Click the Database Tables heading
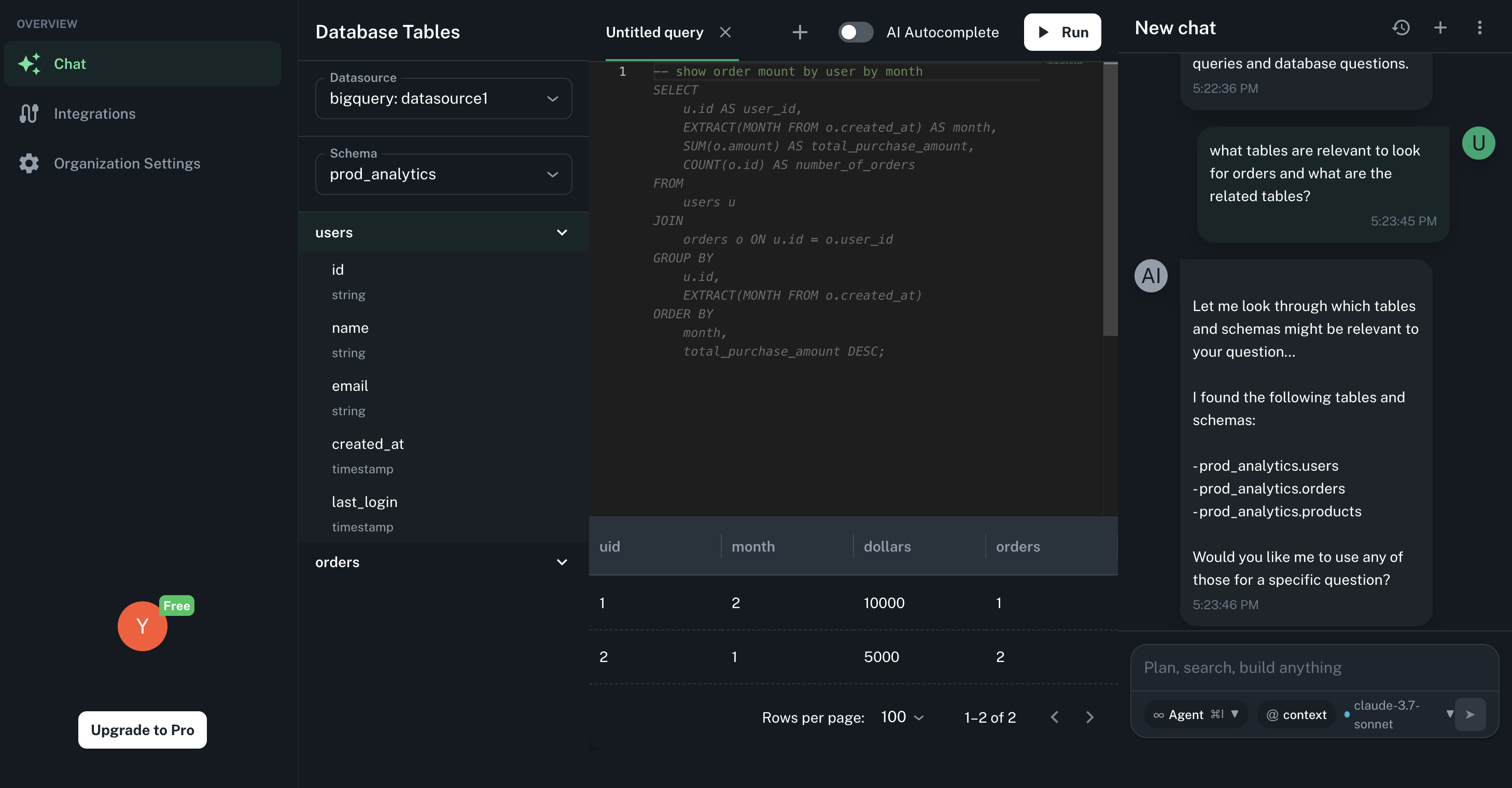1512x788 pixels. click(x=387, y=32)
